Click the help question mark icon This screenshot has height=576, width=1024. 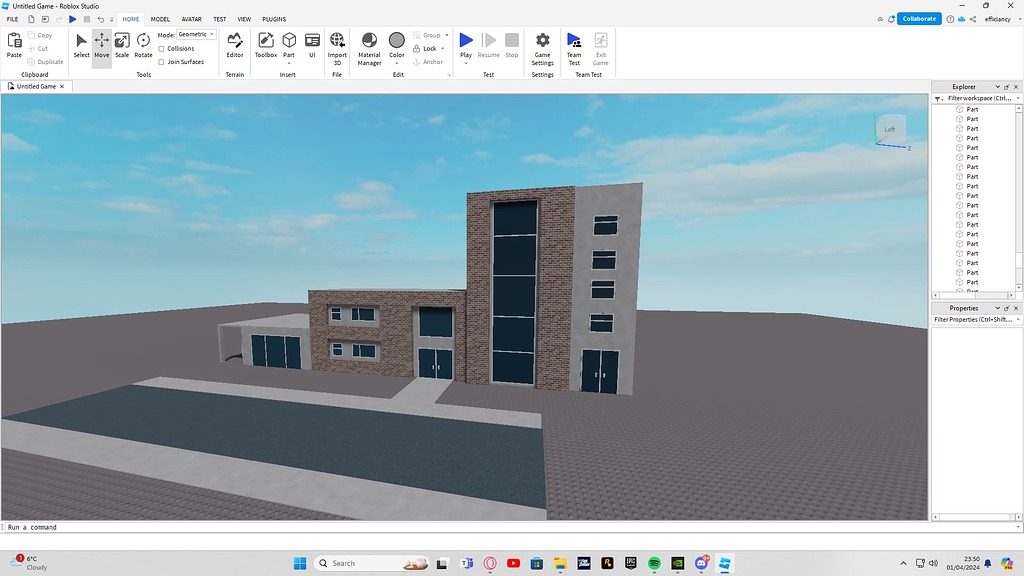click(x=950, y=19)
